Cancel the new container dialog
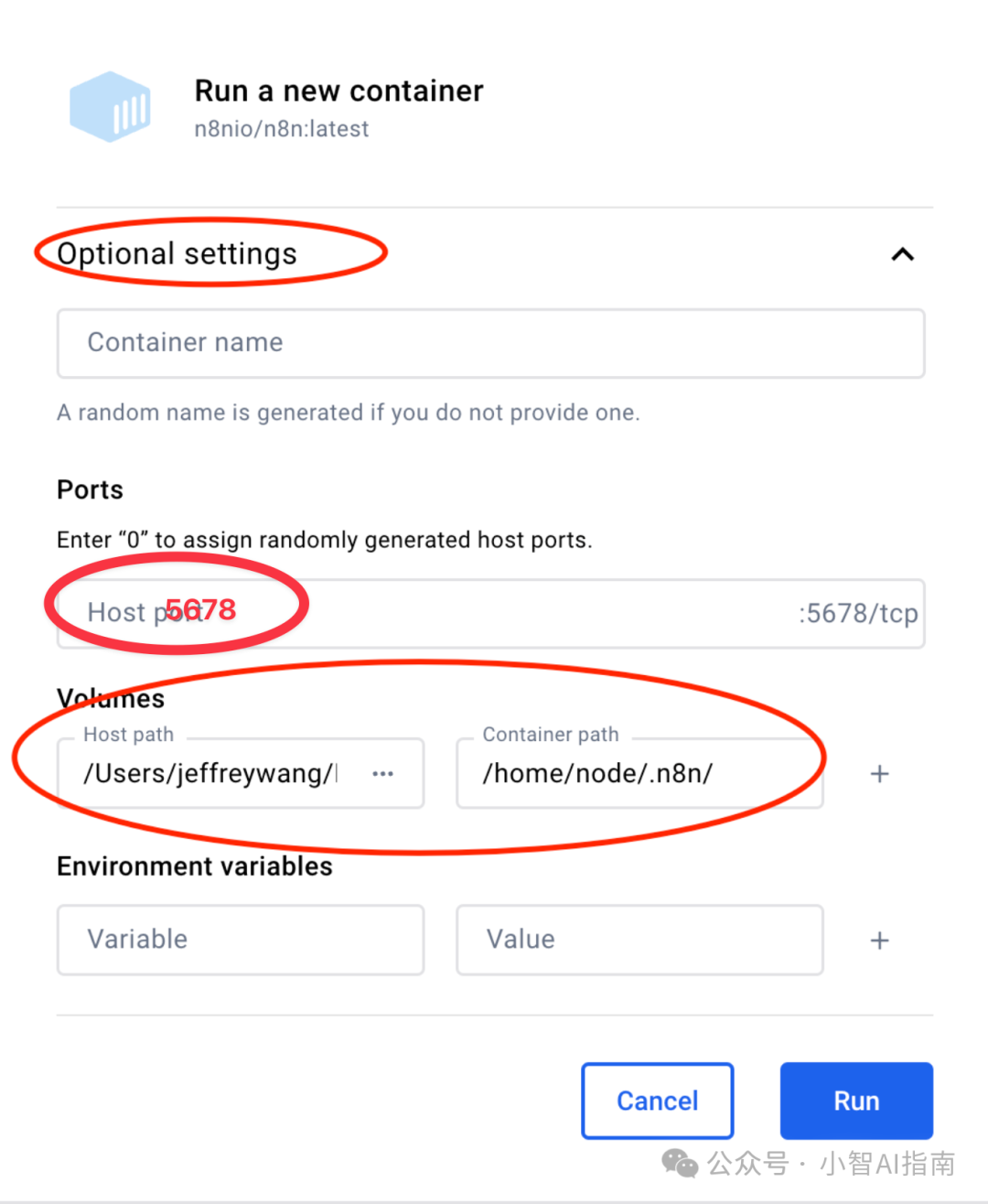The image size is (988, 1204). coord(657,1101)
